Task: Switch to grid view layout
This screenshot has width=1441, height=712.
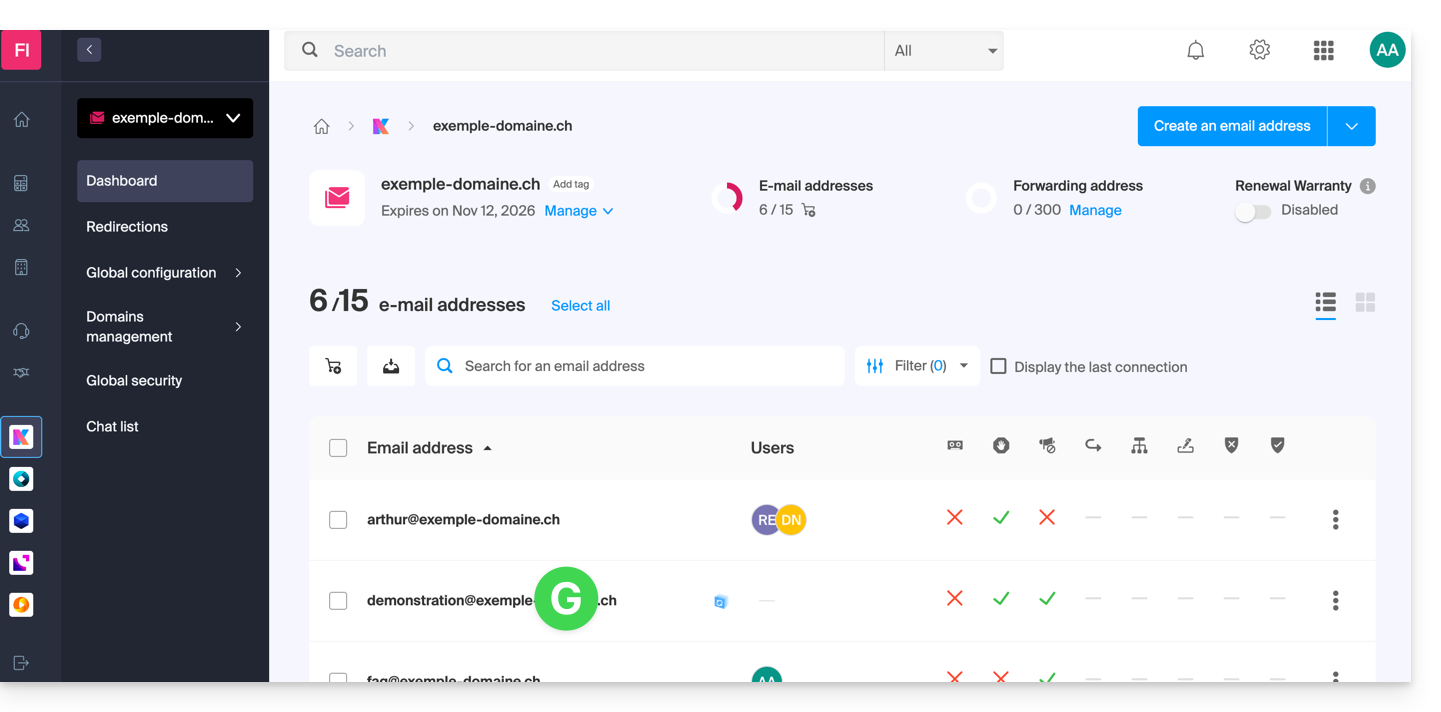Action: point(1365,302)
